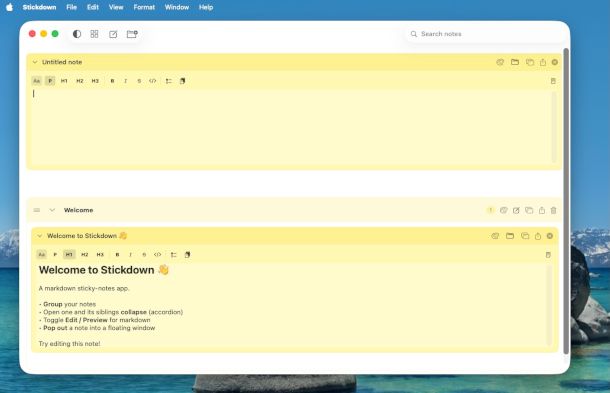Share the Untitled note
Screen dimensions: 610x393
point(543,62)
